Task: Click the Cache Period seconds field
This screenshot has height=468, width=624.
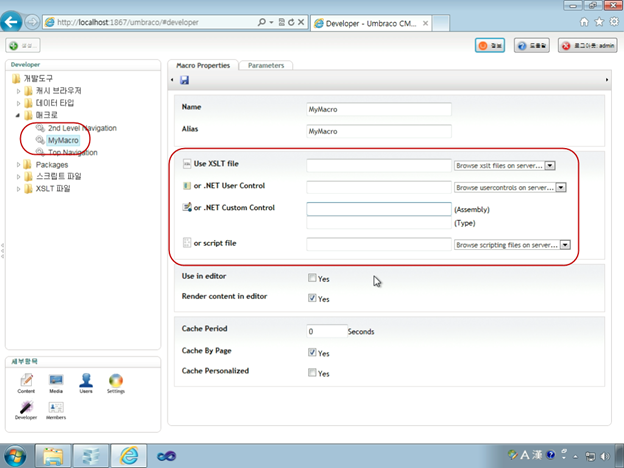Action: 327,331
